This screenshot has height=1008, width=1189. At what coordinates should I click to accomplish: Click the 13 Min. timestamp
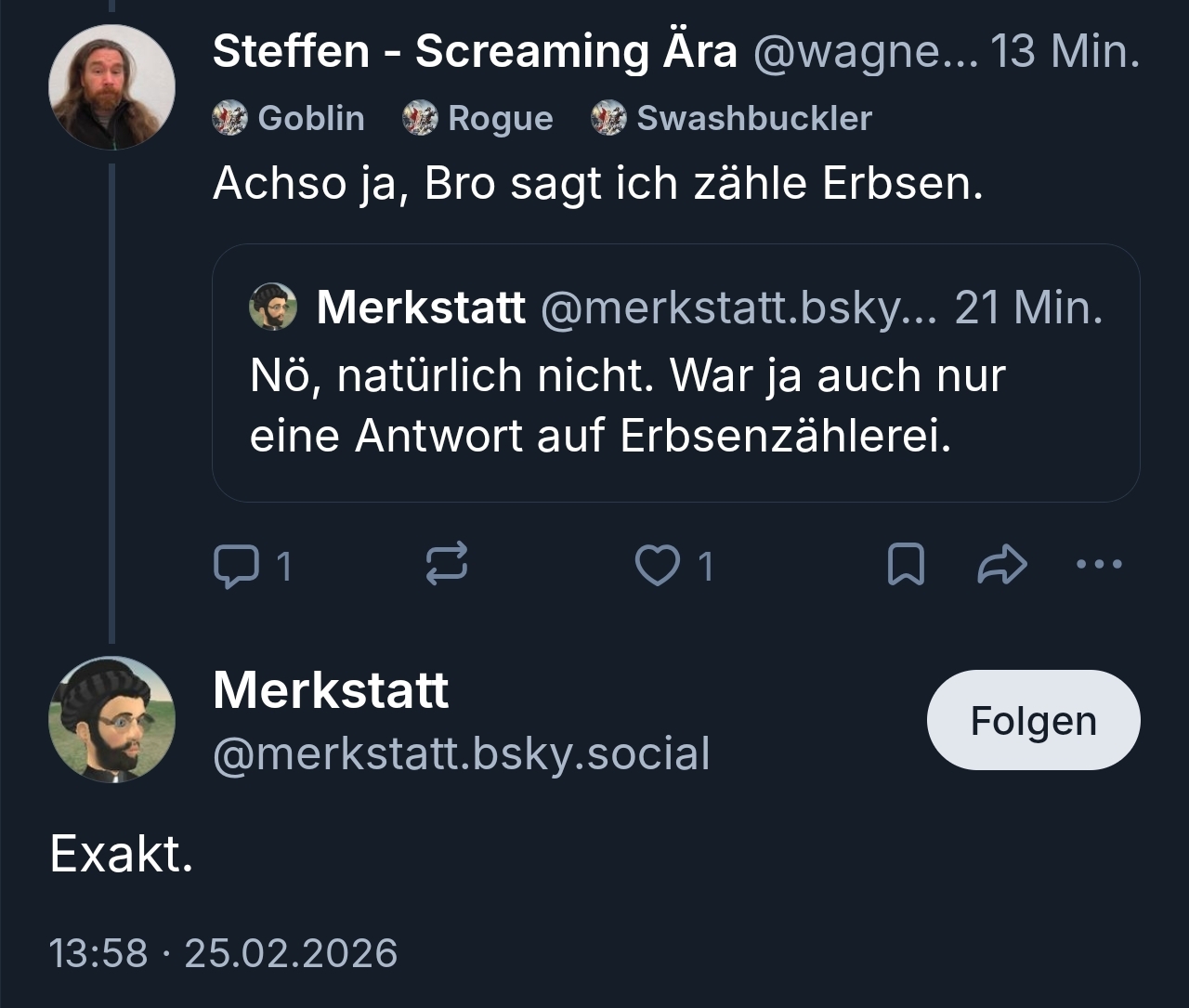(x=1065, y=51)
